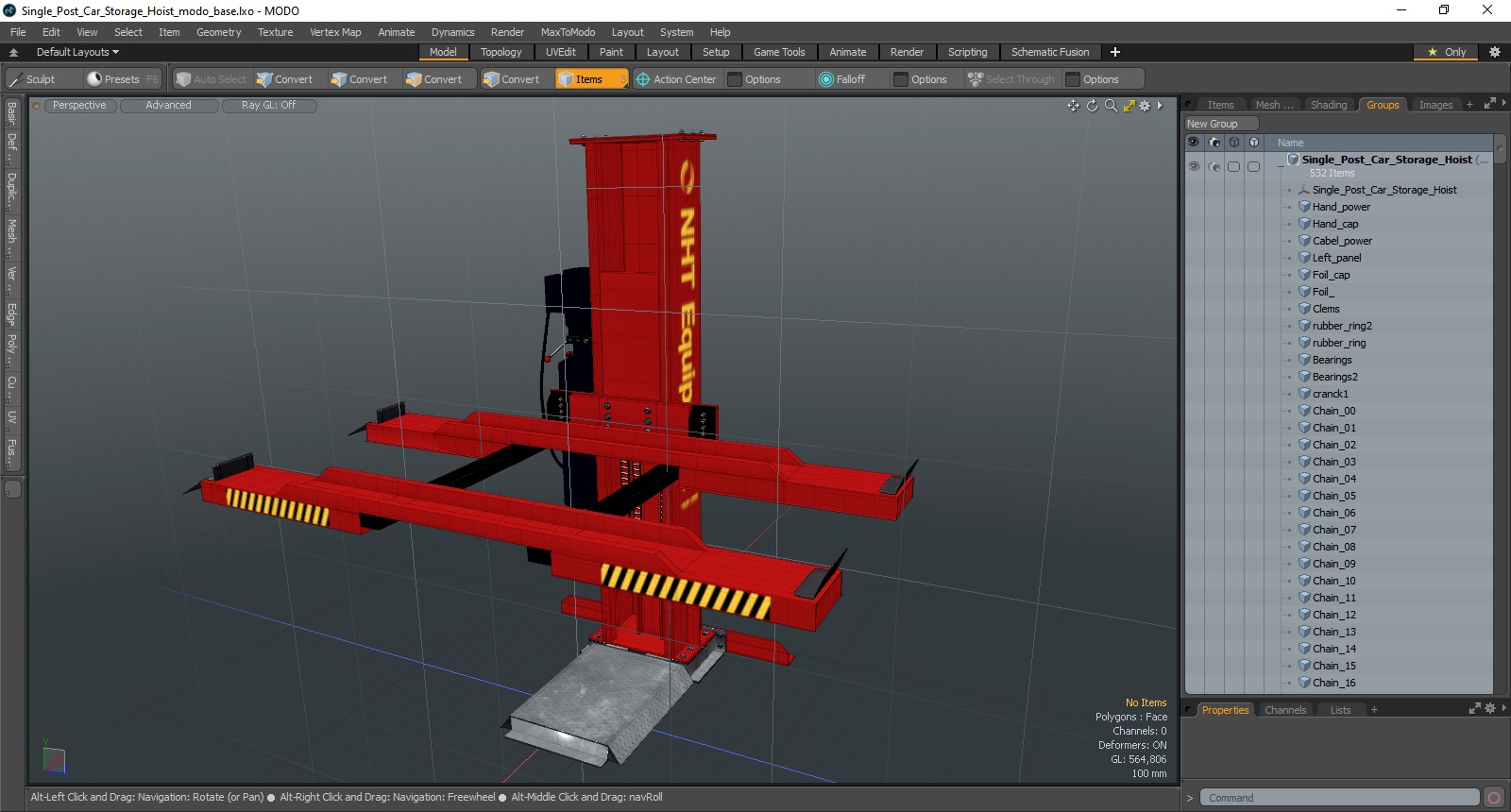Click the Falloff tool icon
The image size is (1511, 812).
tap(826, 79)
